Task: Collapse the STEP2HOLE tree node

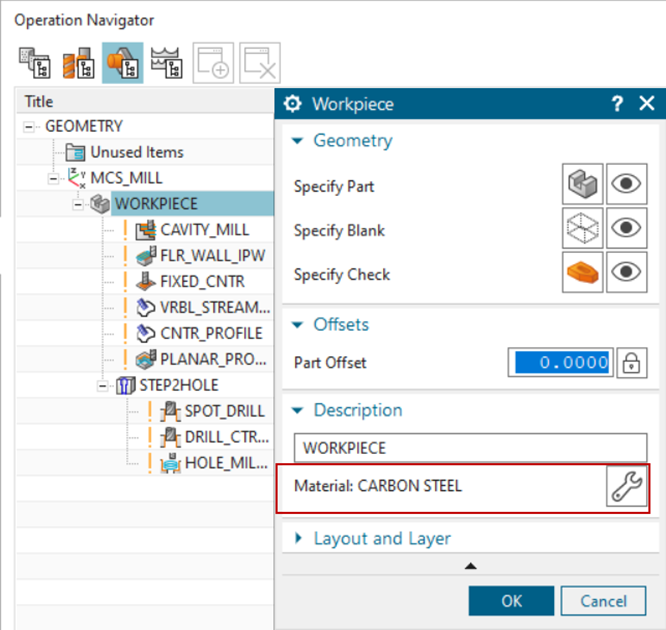Action: [103, 385]
